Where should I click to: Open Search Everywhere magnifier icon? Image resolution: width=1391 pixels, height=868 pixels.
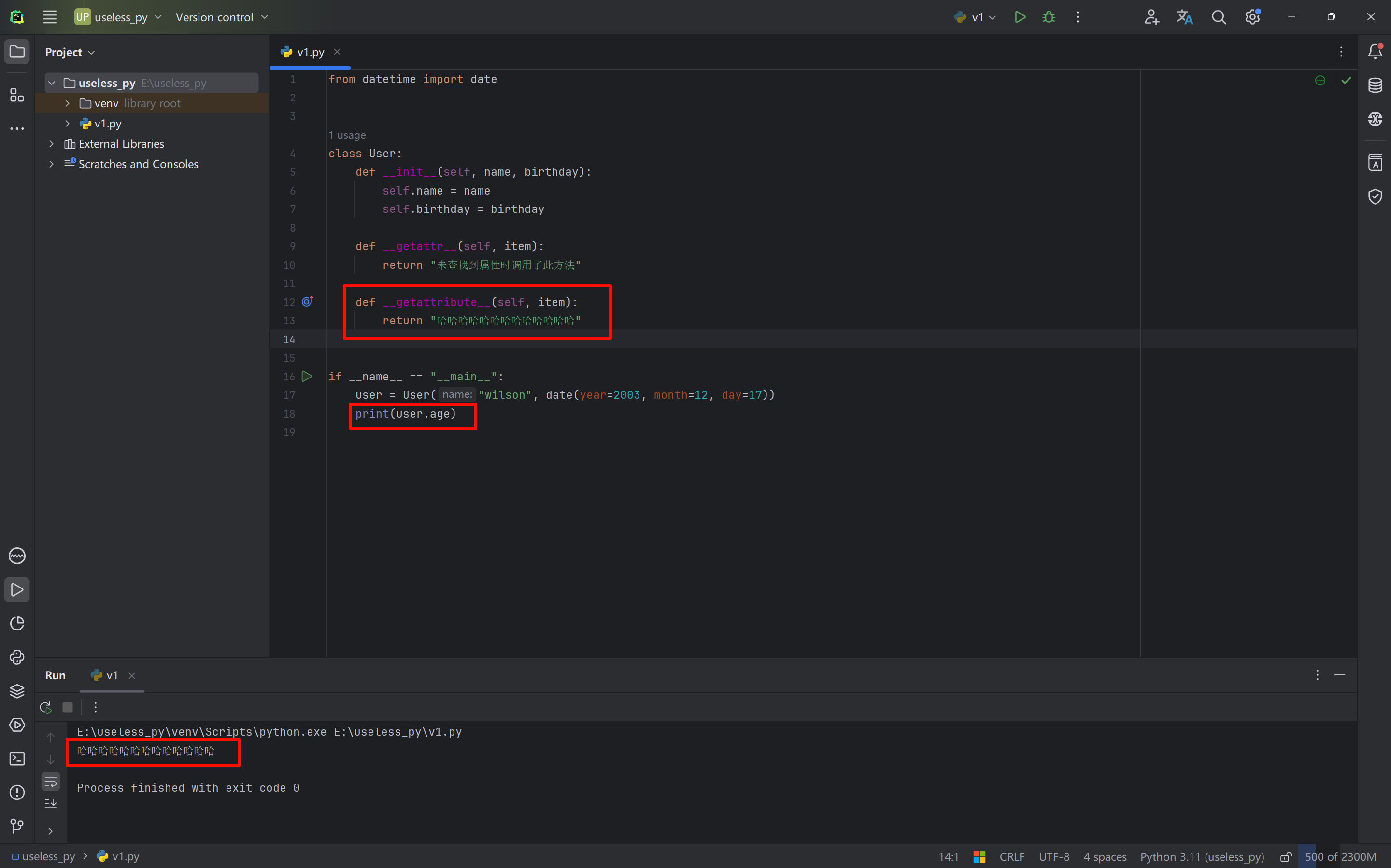click(x=1219, y=17)
